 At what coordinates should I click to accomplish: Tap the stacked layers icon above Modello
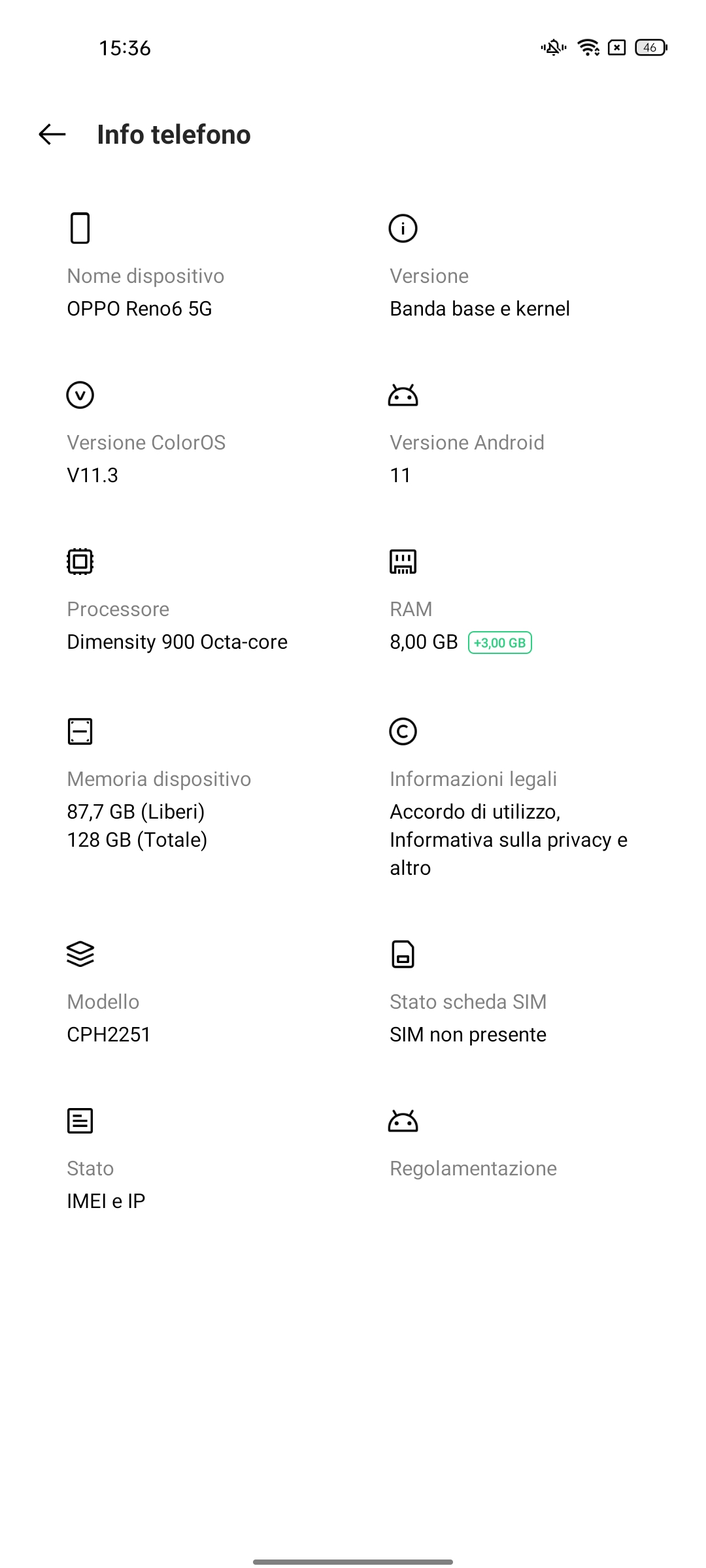coord(80,954)
